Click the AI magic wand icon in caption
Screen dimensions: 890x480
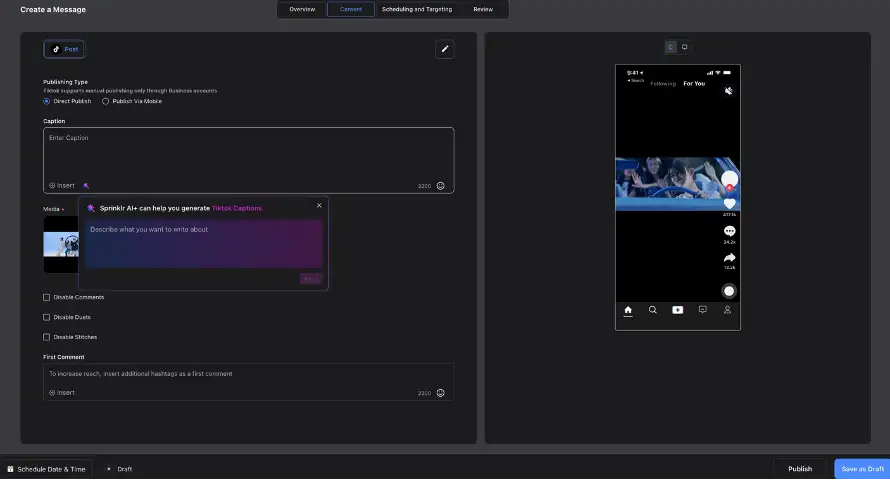(86, 186)
